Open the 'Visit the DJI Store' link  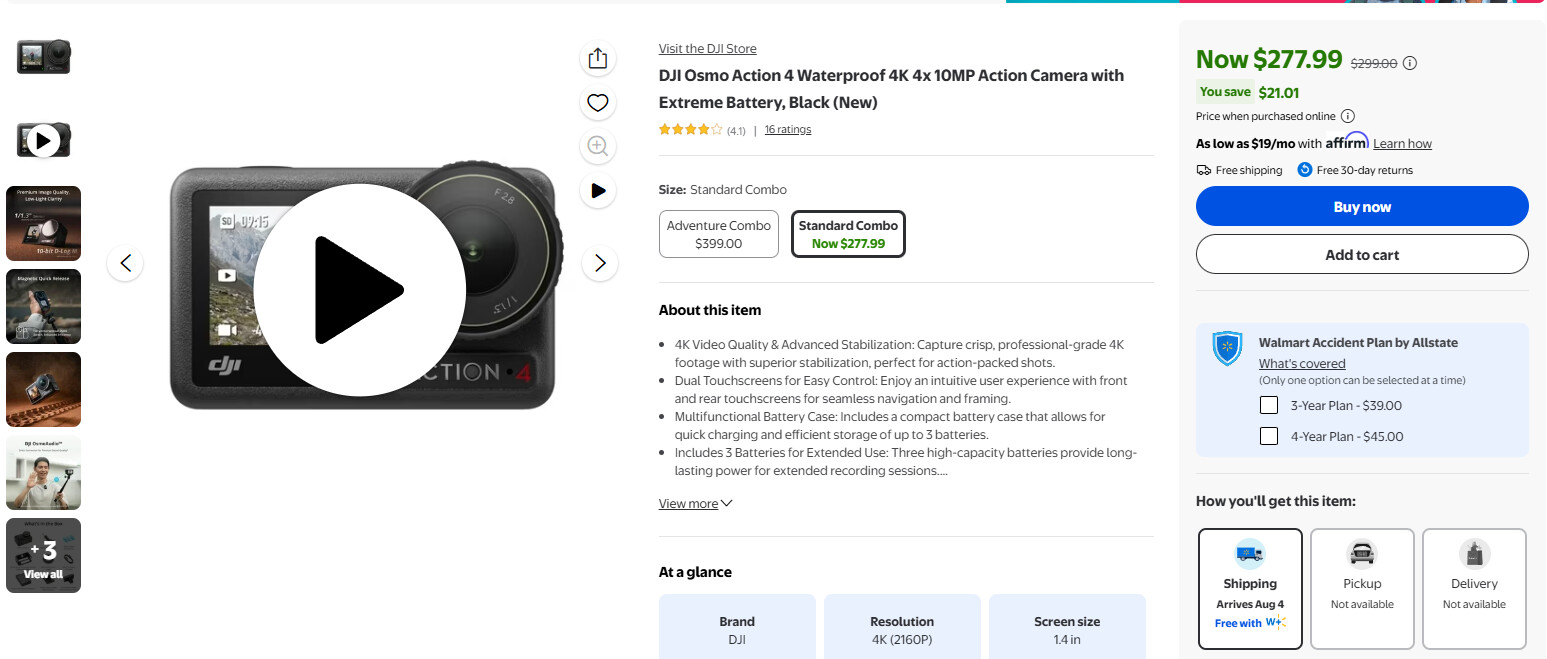tap(707, 49)
